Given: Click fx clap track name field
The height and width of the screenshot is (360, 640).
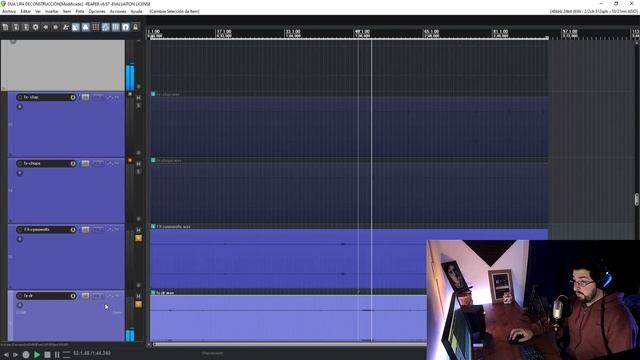Looking at the screenshot, I should pyautogui.click(x=46, y=97).
